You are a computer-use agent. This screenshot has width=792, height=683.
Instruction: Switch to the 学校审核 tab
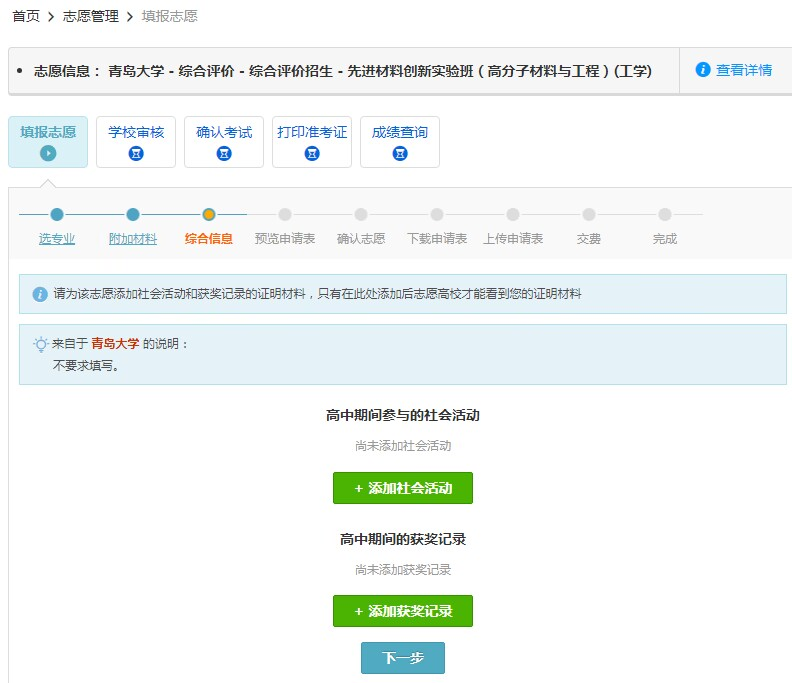click(x=136, y=133)
